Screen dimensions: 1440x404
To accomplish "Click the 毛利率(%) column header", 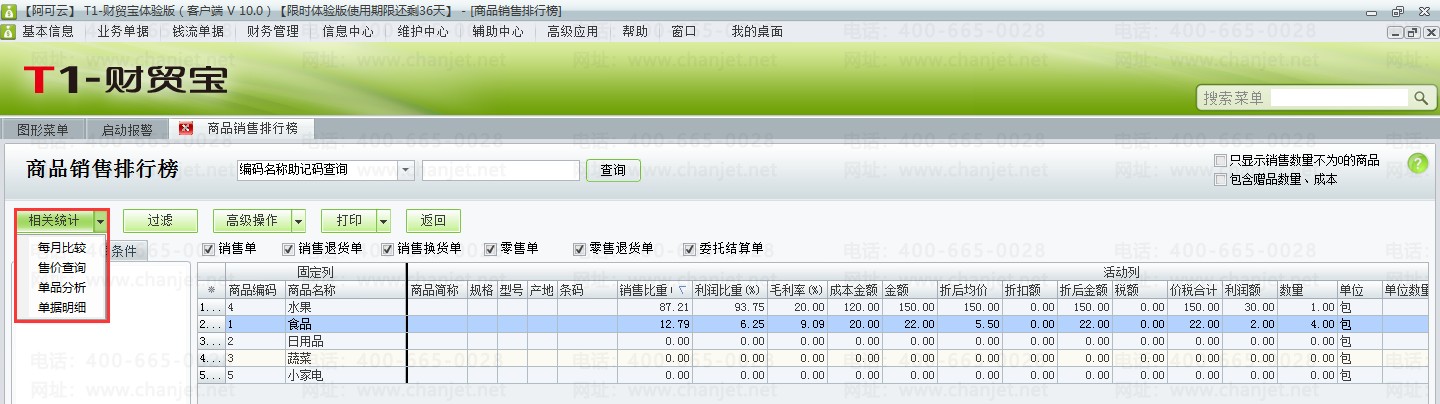I will [797, 290].
